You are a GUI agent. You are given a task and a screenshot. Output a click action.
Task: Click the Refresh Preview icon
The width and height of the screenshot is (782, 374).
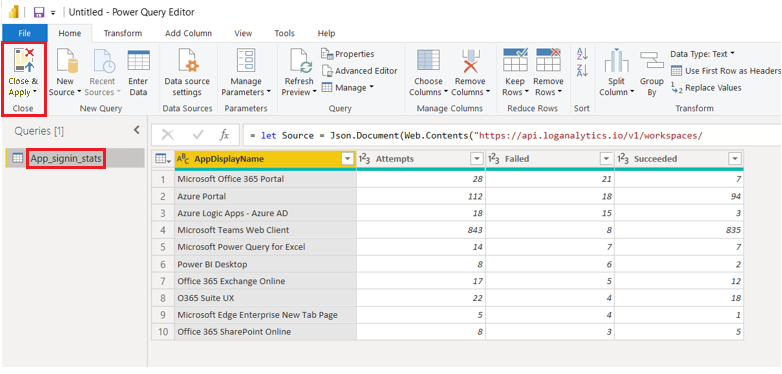(301, 61)
